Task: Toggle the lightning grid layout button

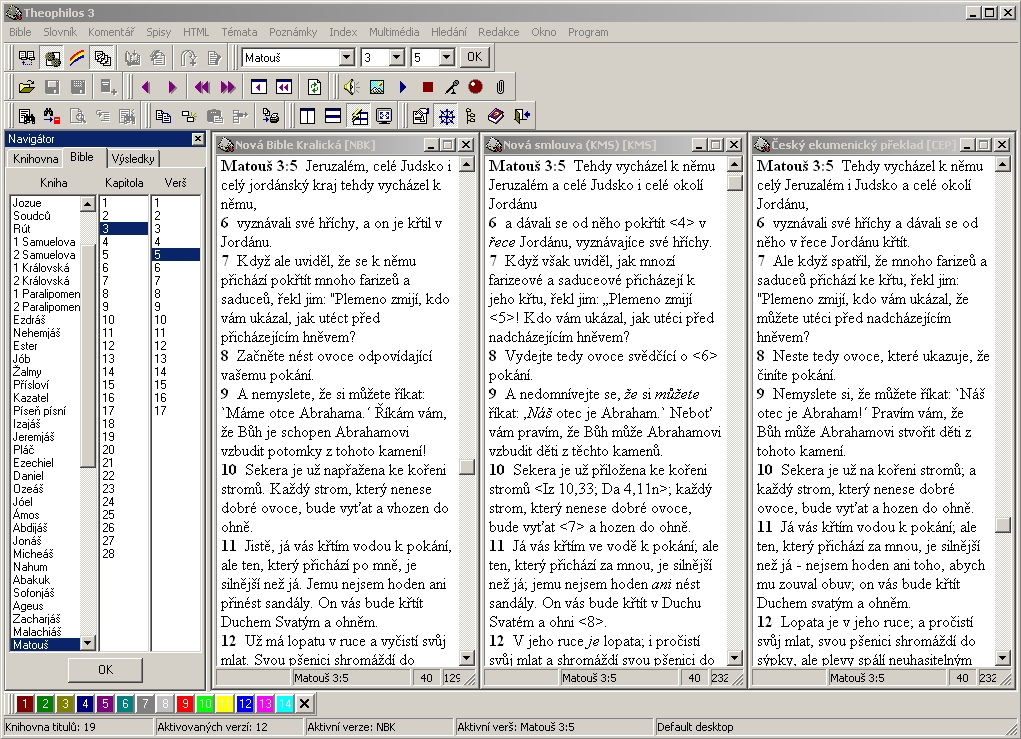Action: click(359, 117)
